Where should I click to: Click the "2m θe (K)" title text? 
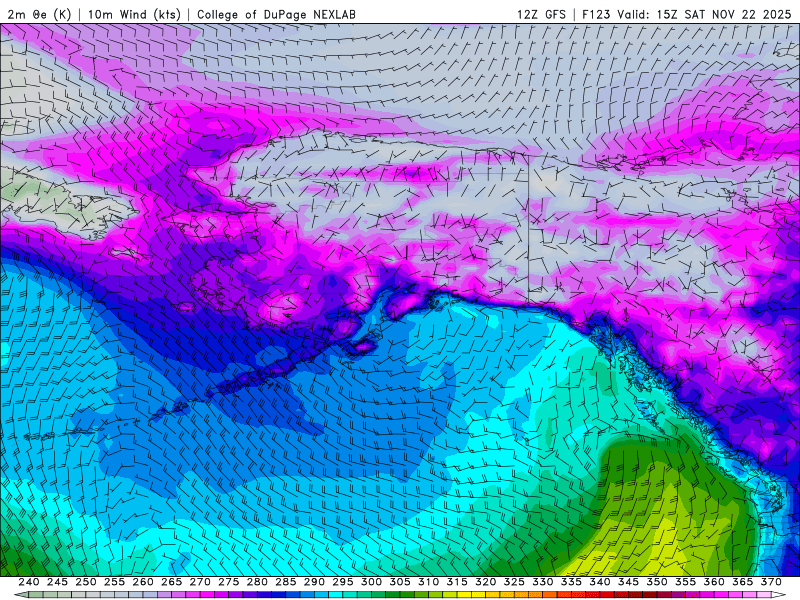pos(39,14)
